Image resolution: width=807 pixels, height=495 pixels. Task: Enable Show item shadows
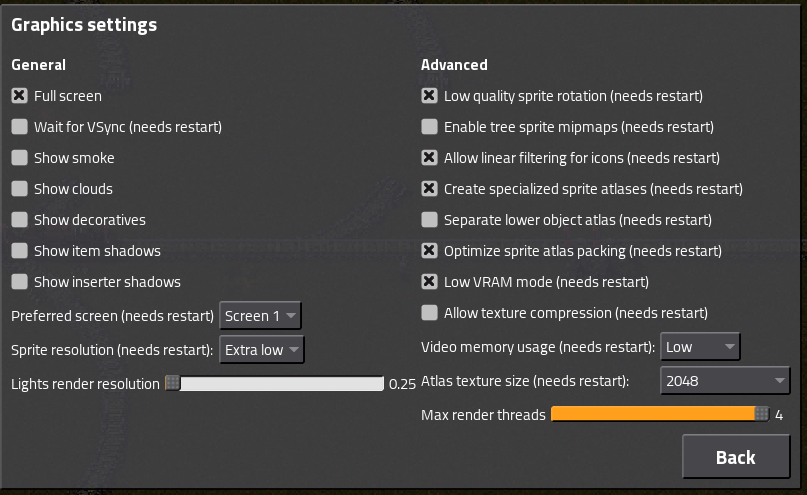click(20, 251)
